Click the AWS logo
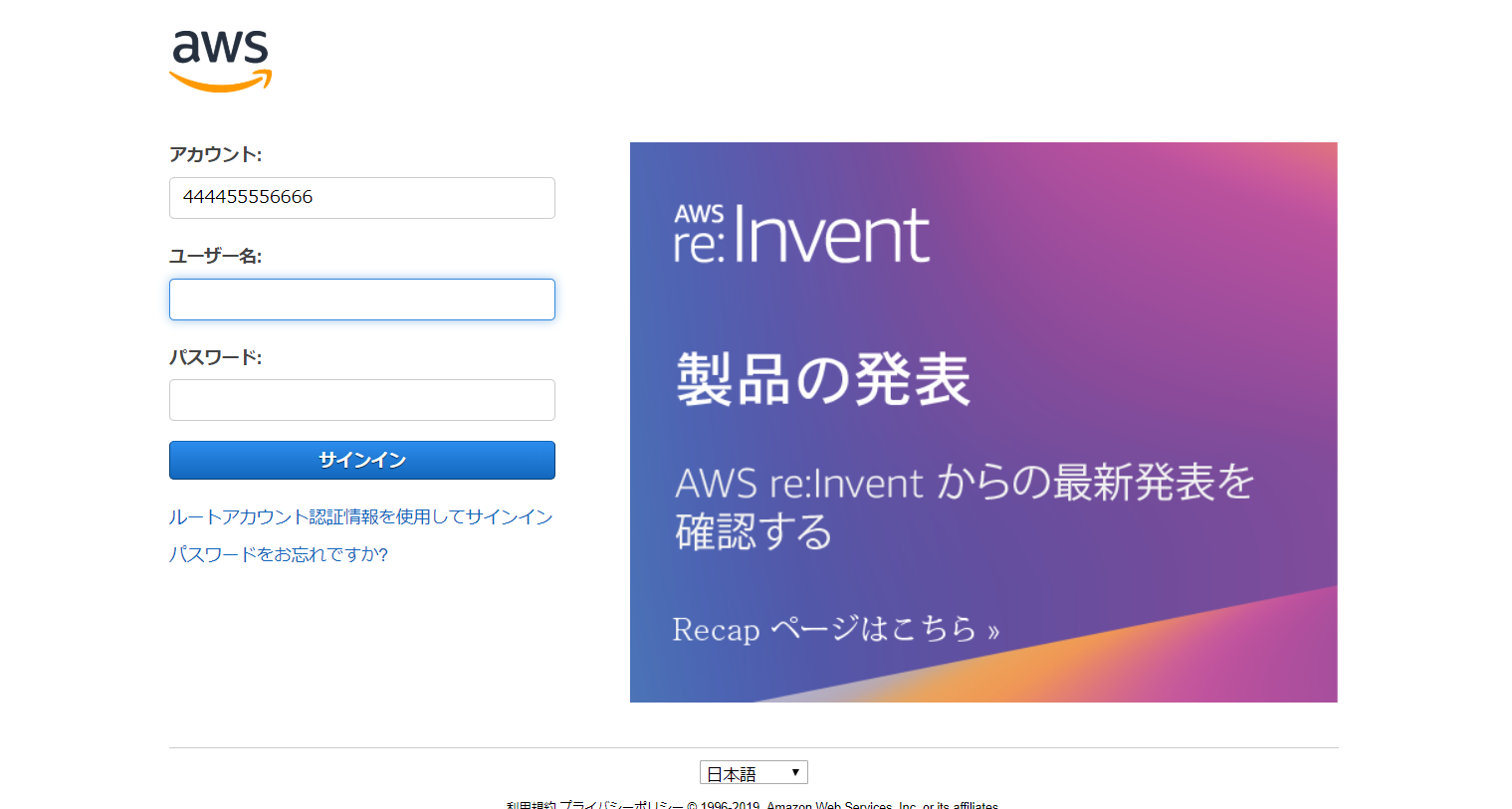 220,60
